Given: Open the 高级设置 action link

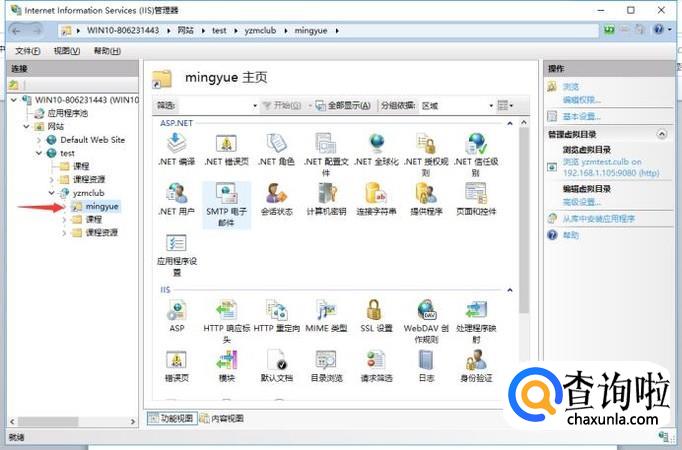Looking at the screenshot, I should (582, 202).
